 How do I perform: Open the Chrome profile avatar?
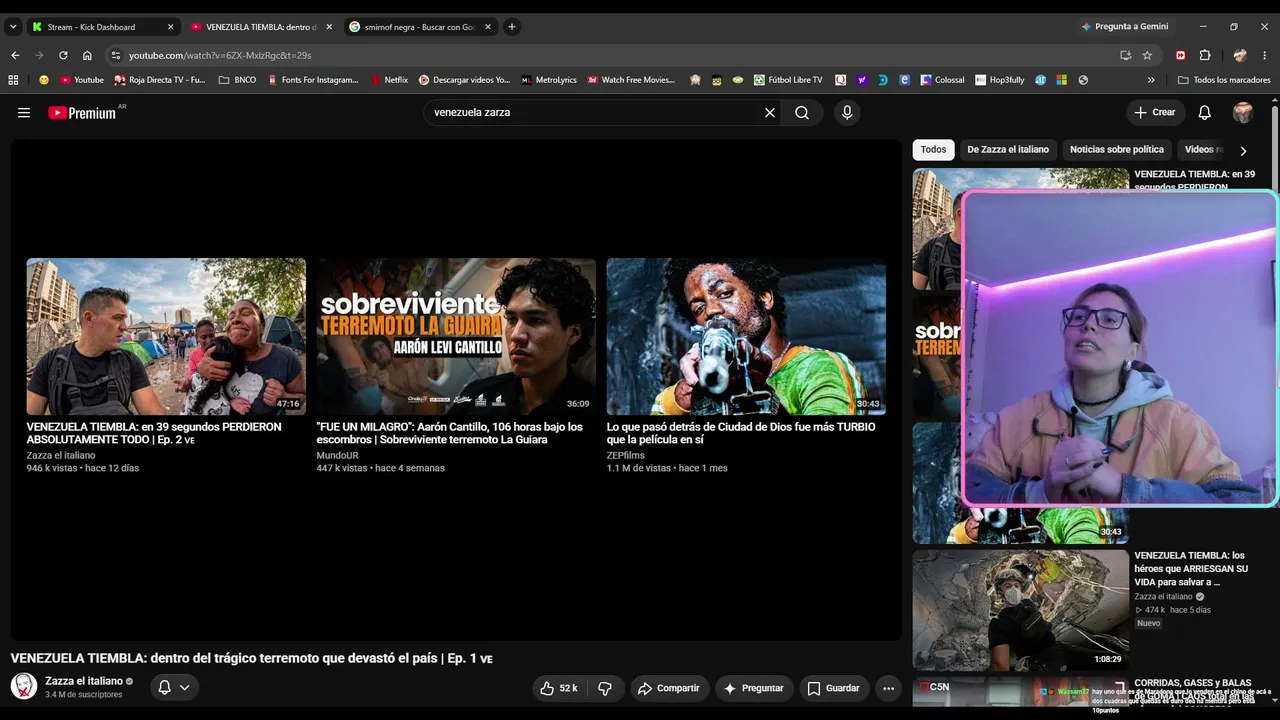coord(1241,55)
